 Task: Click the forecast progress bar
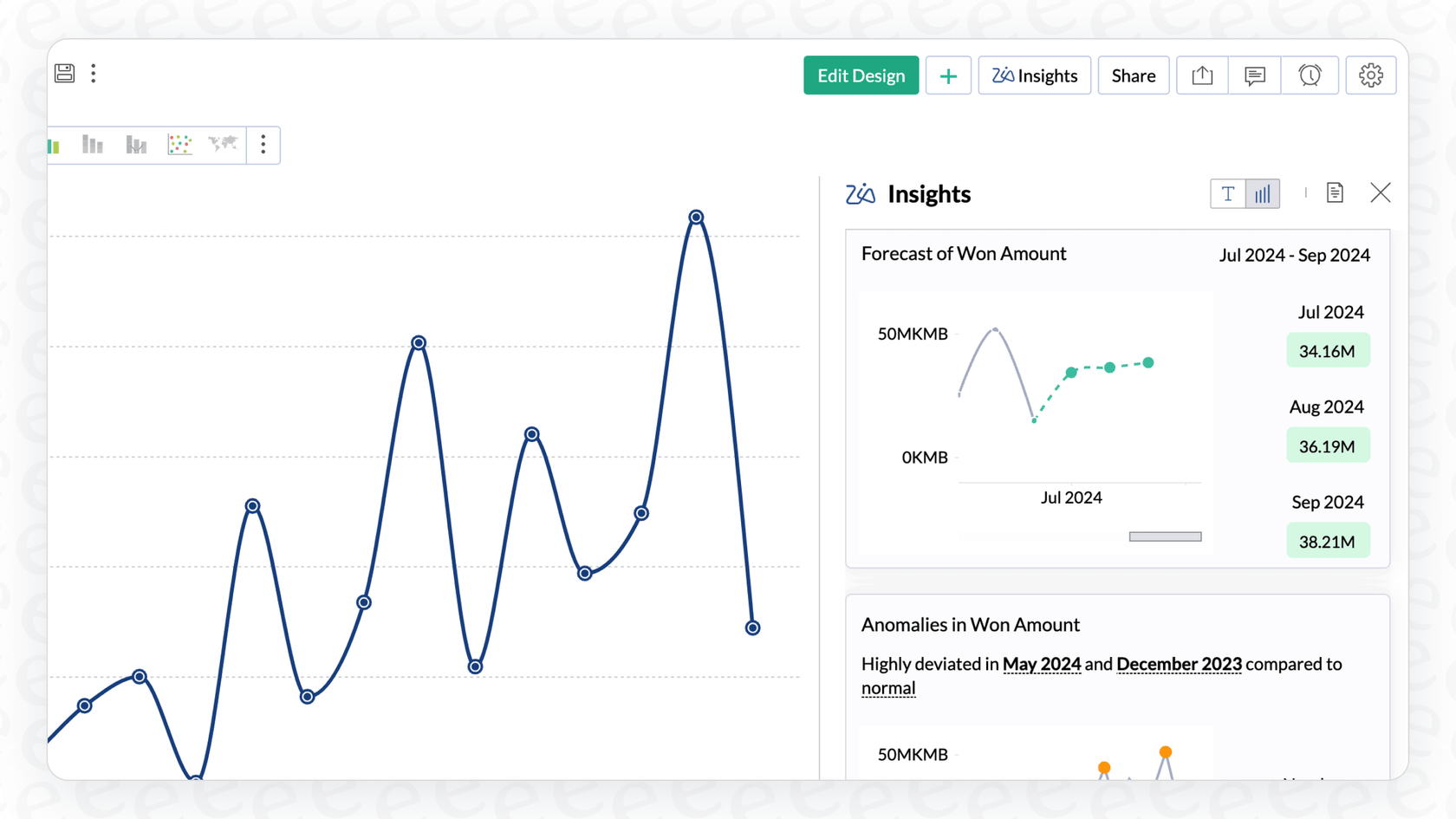[1165, 536]
